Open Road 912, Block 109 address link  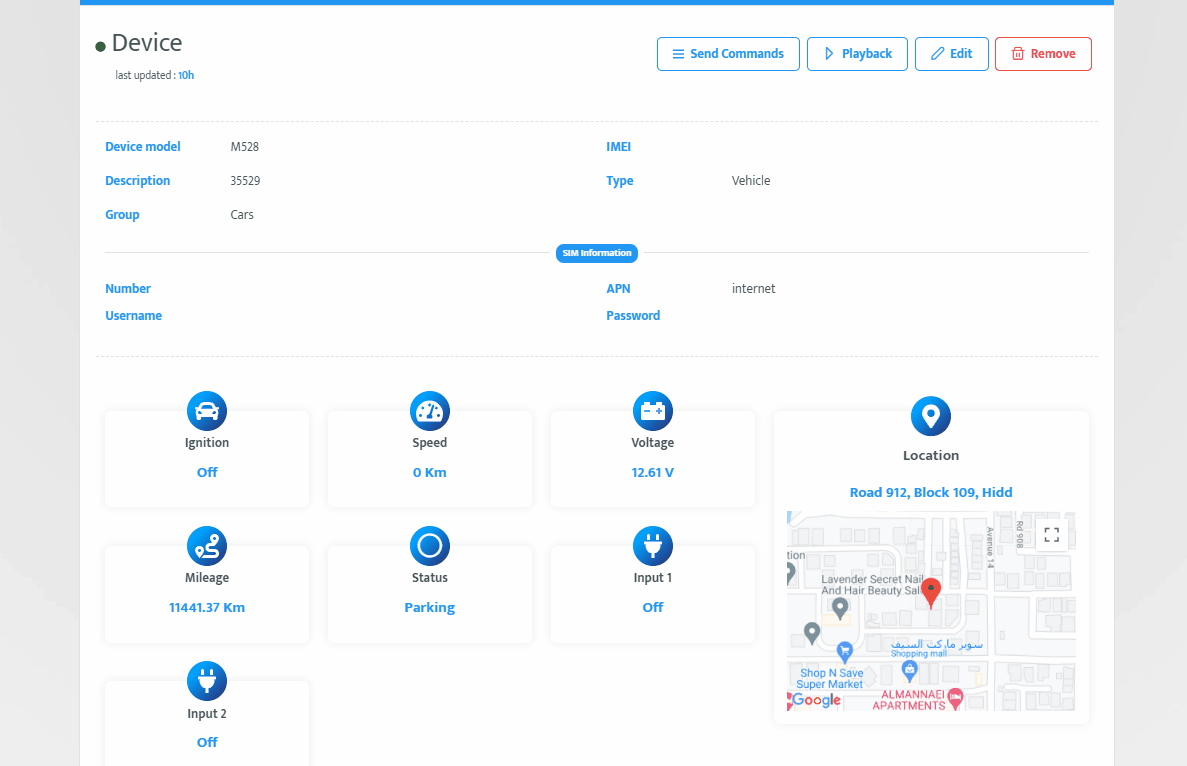click(x=931, y=492)
